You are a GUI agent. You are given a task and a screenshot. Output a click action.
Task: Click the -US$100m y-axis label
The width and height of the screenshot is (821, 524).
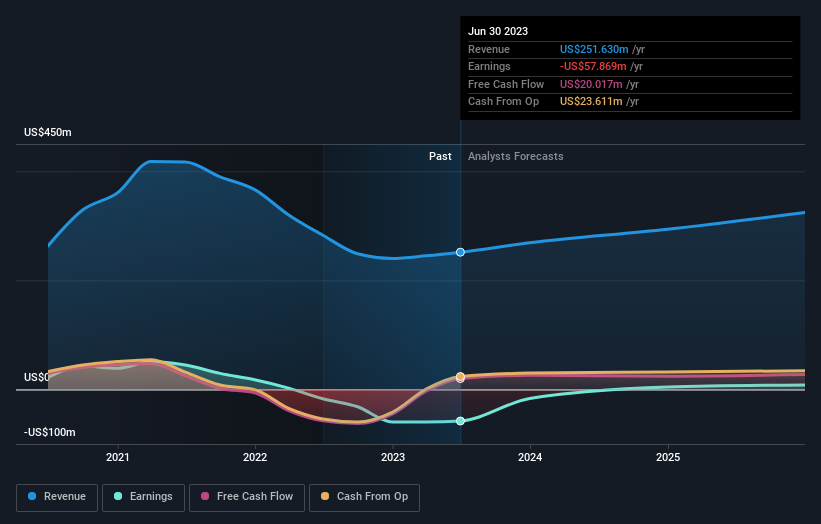point(50,432)
